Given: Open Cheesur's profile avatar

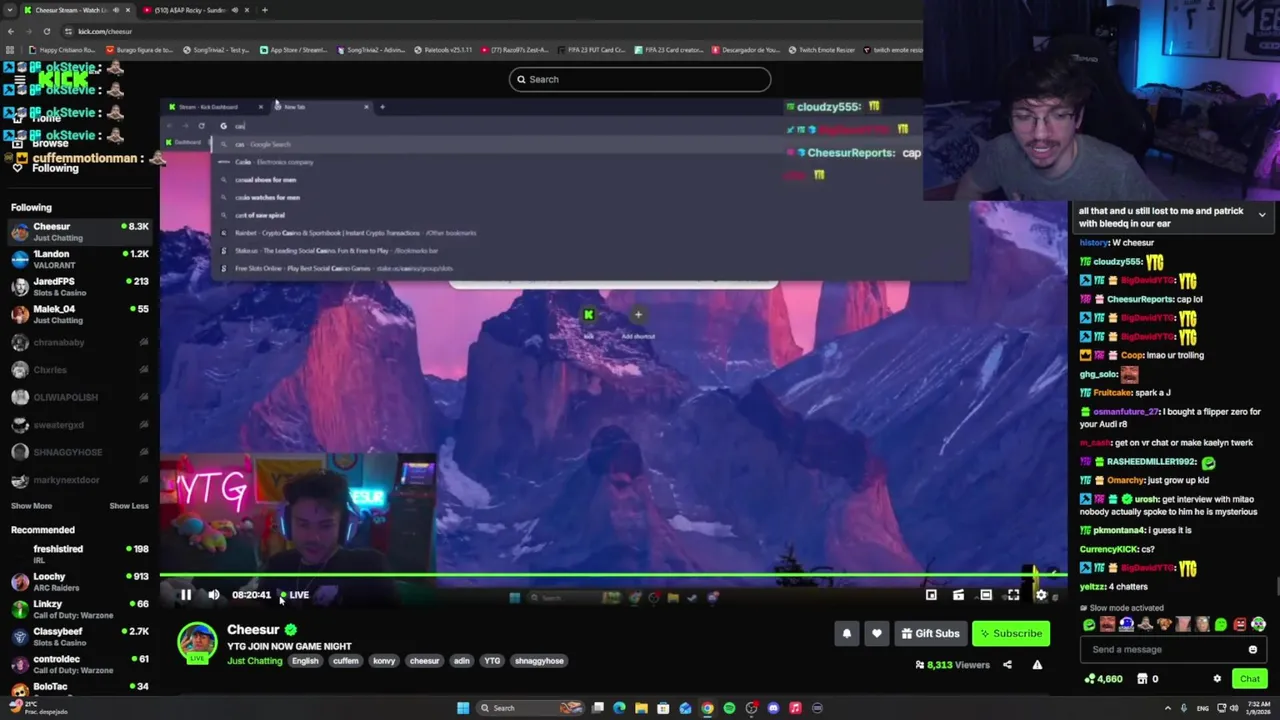Looking at the screenshot, I should point(197,643).
